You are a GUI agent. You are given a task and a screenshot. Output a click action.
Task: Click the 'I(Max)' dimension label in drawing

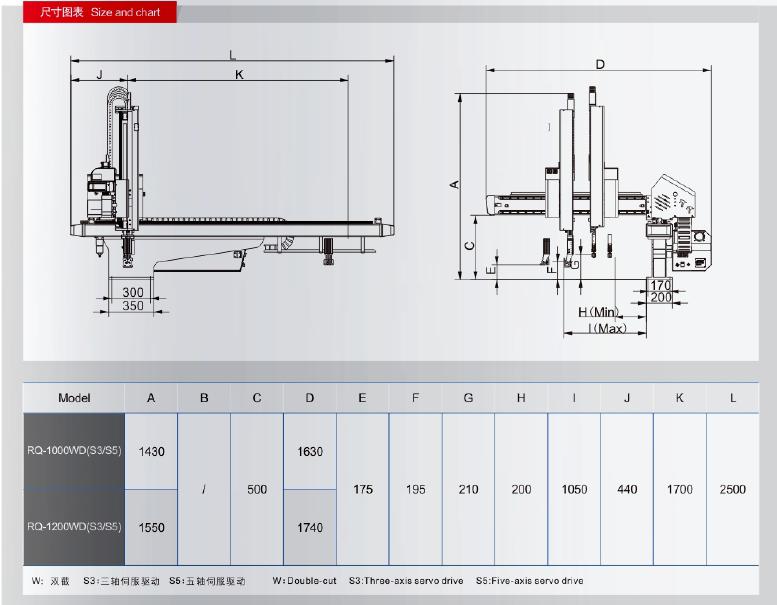(x=607, y=328)
